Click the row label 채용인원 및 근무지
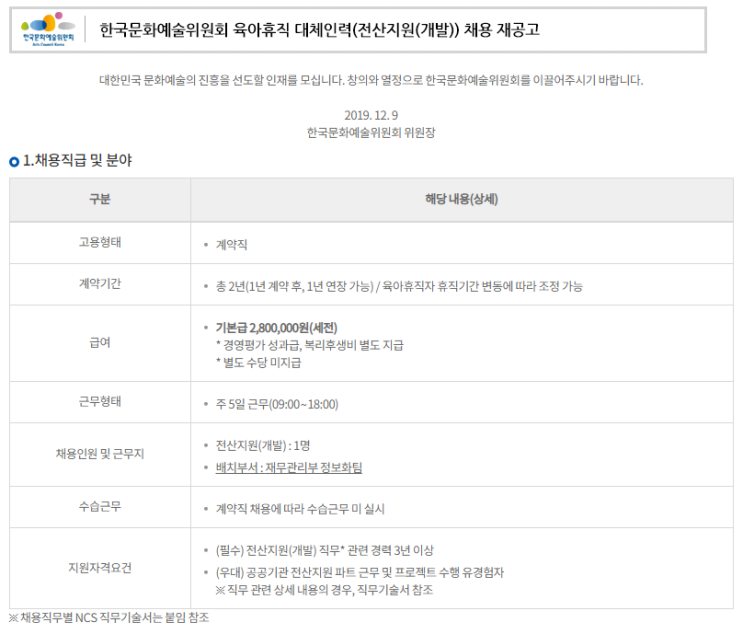743x634 pixels. [100, 454]
